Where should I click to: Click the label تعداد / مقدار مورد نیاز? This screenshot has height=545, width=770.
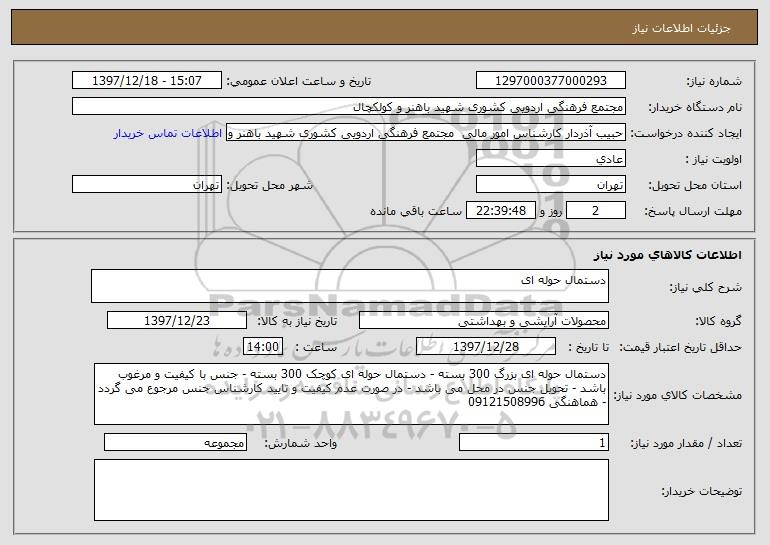[x=686, y=443]
